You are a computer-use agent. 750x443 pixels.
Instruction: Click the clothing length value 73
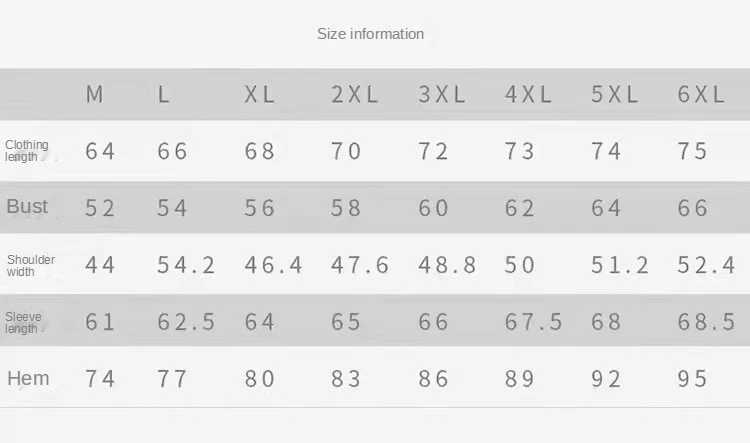520,151
